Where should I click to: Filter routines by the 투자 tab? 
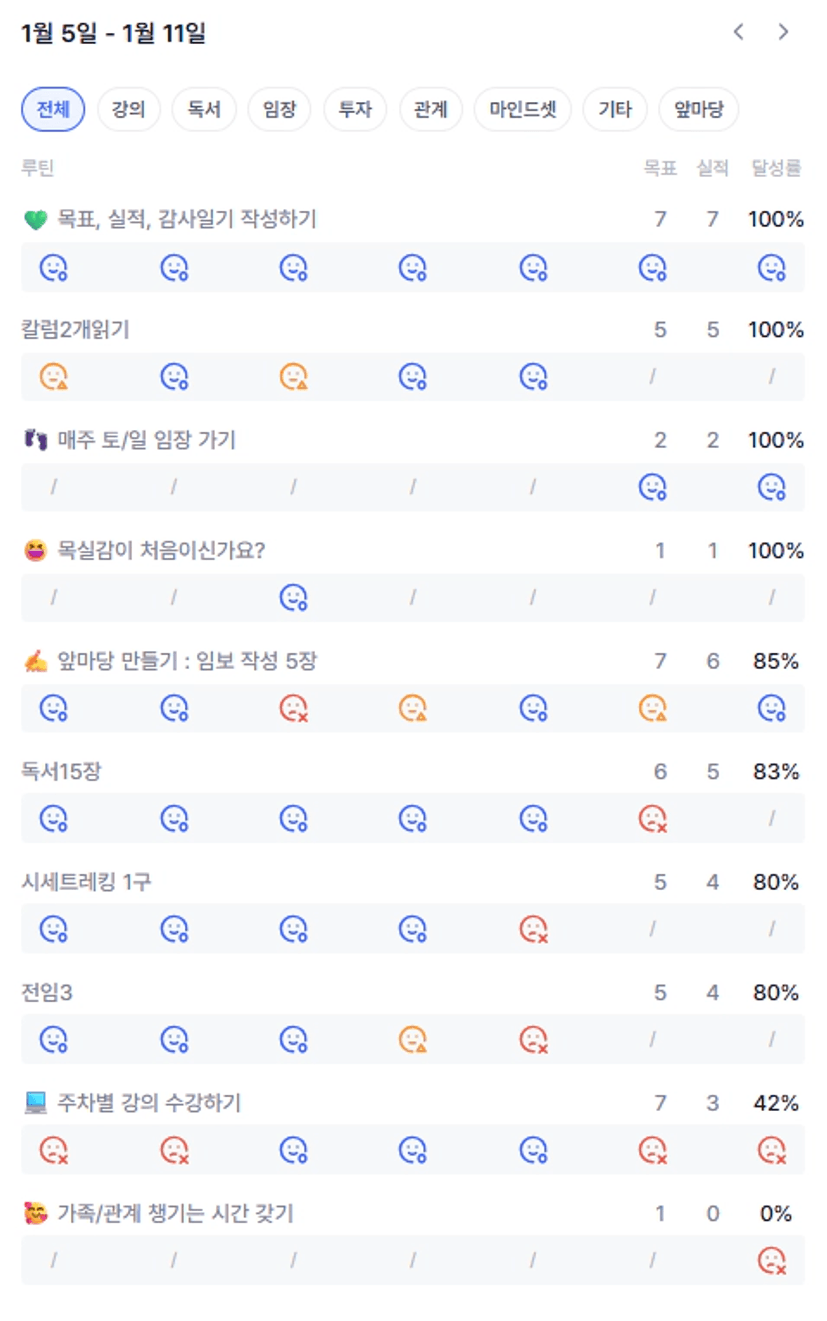[355, 110]
